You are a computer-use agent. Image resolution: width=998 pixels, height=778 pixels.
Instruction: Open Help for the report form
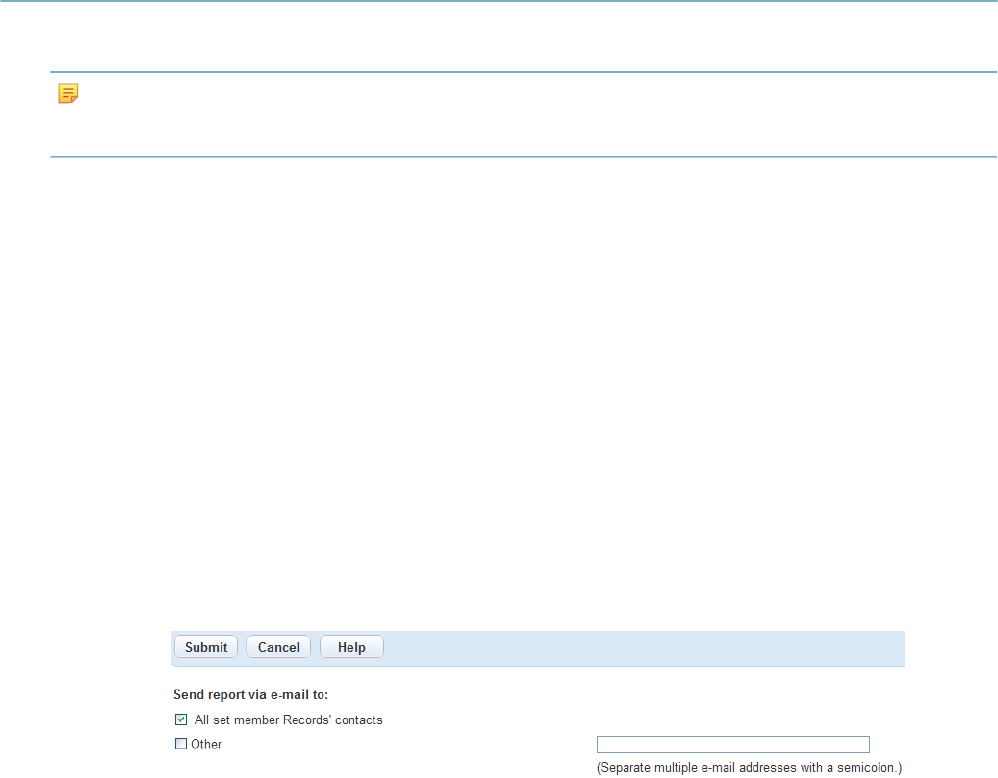point(351,647)
